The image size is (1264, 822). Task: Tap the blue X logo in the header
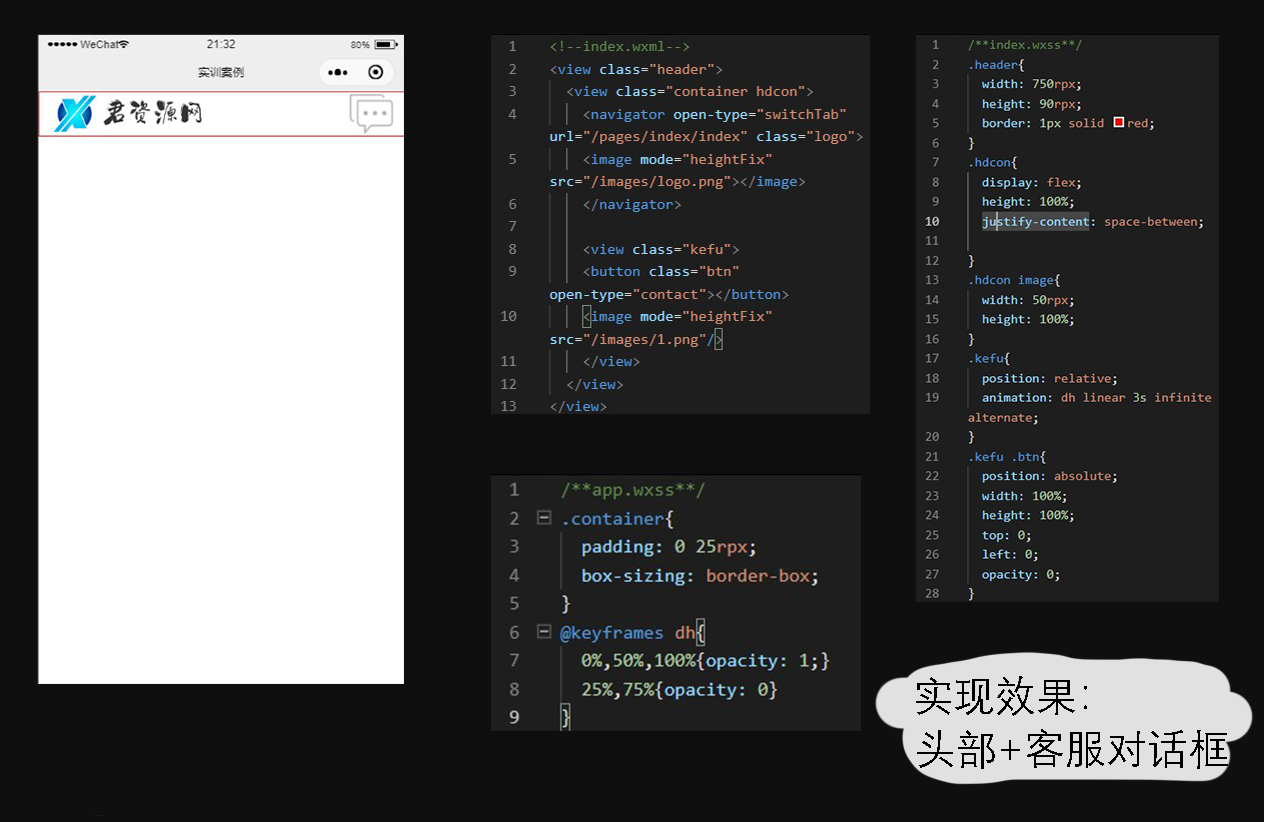[x=75, y=114]
